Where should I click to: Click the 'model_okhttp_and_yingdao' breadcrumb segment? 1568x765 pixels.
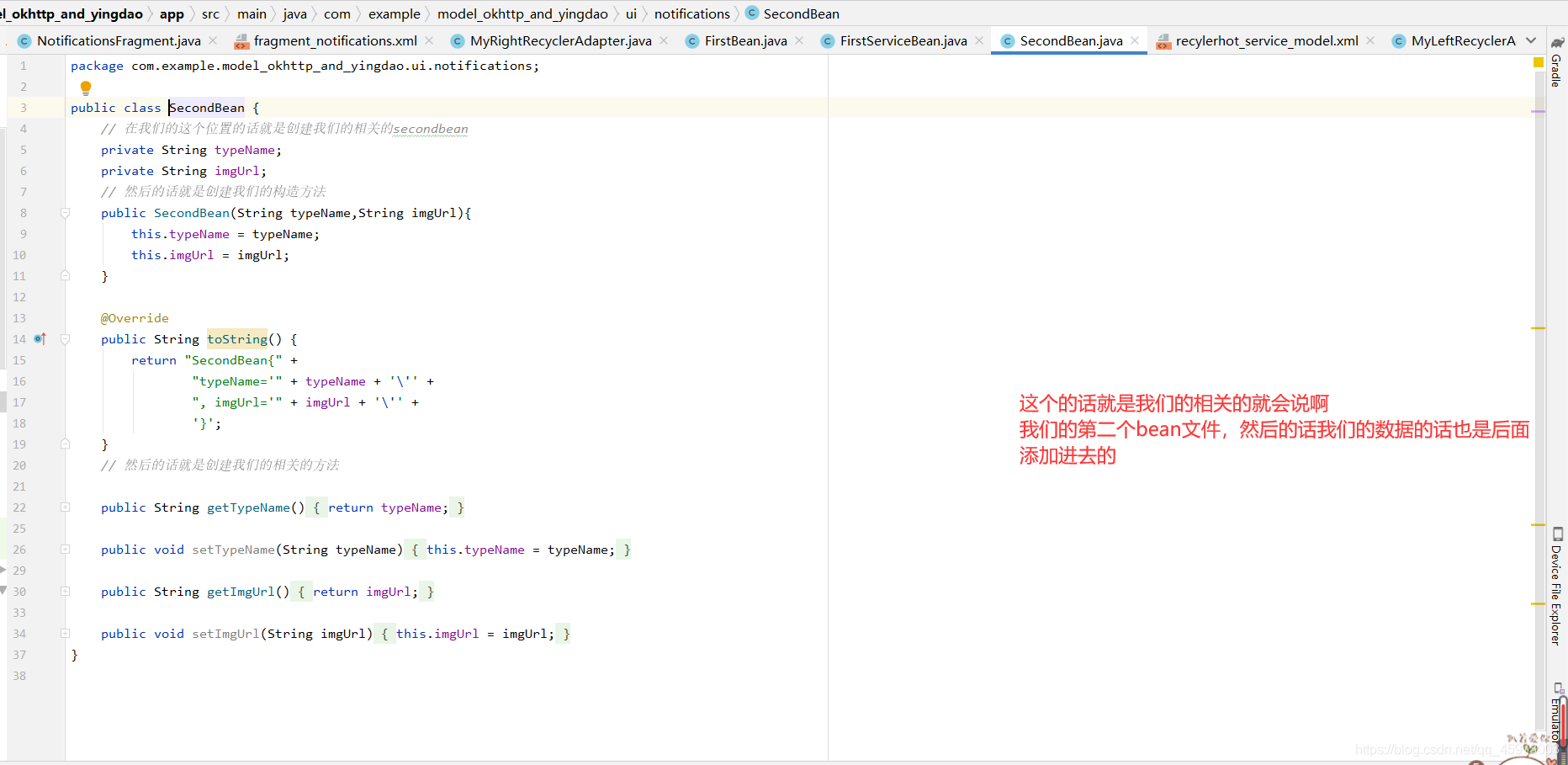[522, 13]
